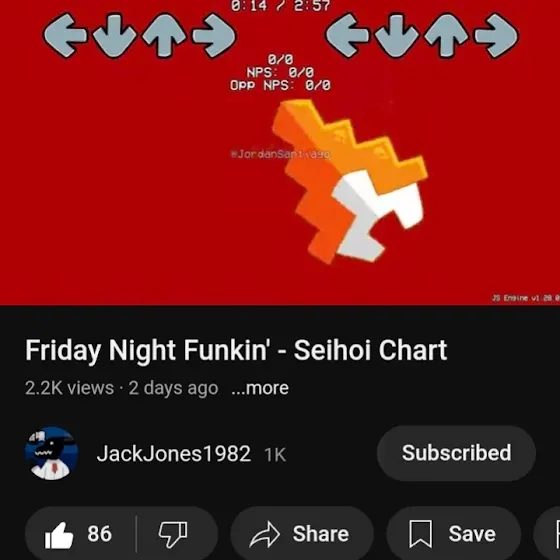560x560 pixels.
Task: Tap the thumbs up like icon
Action: pyautogui.click(x=59, y=535)
